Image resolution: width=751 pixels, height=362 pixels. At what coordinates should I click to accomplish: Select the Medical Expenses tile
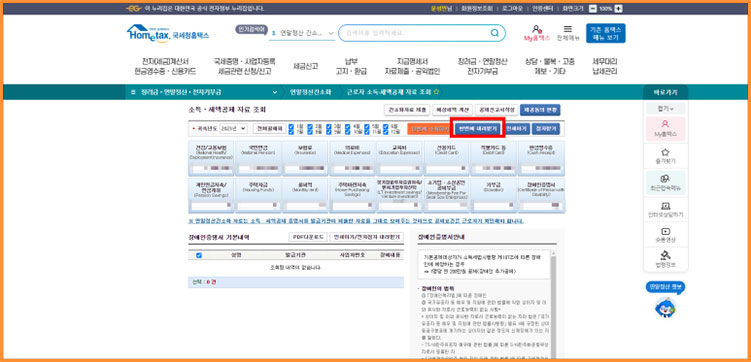352,158
